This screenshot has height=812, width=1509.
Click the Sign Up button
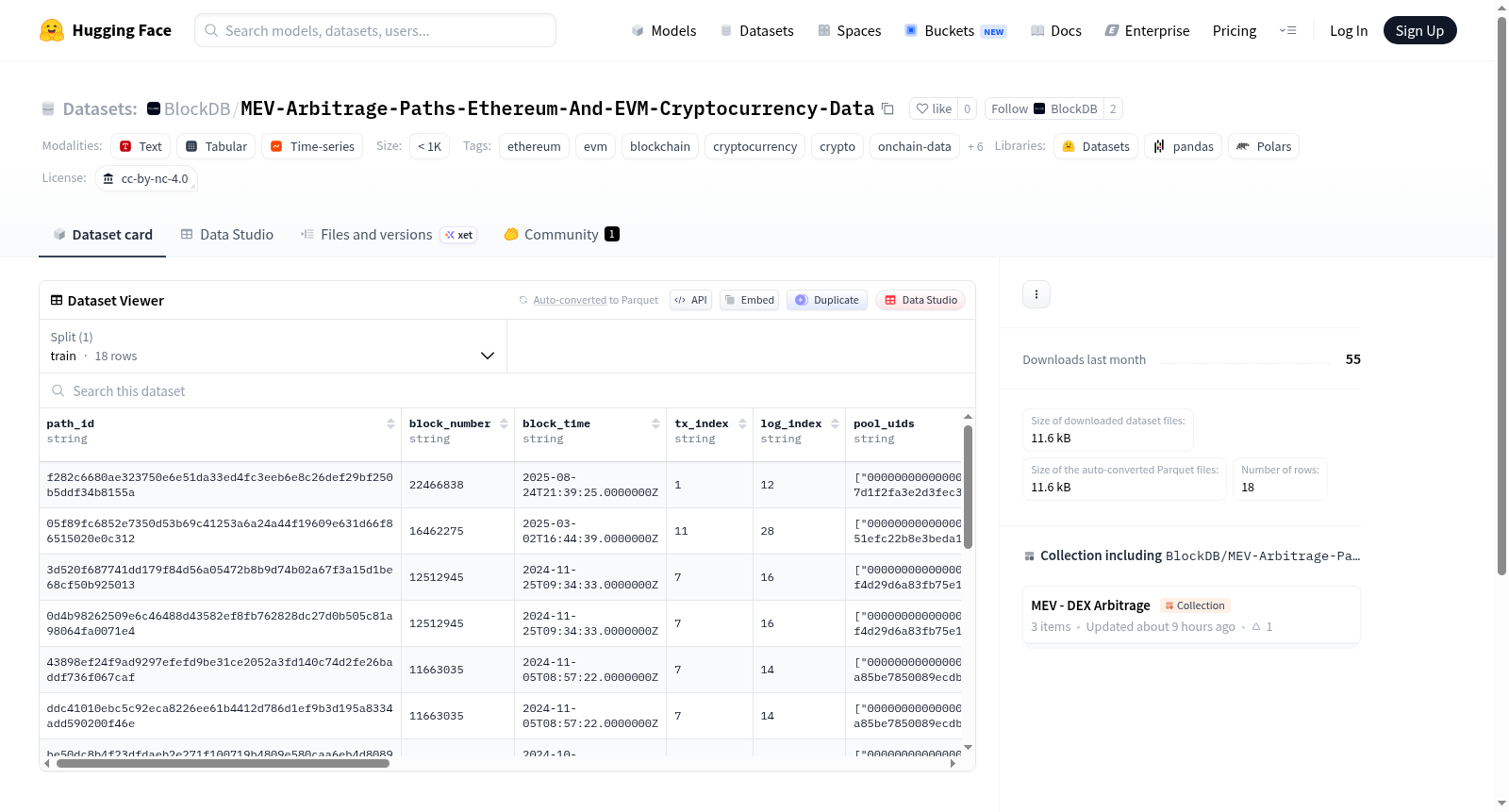click(x=1419, y=30)
